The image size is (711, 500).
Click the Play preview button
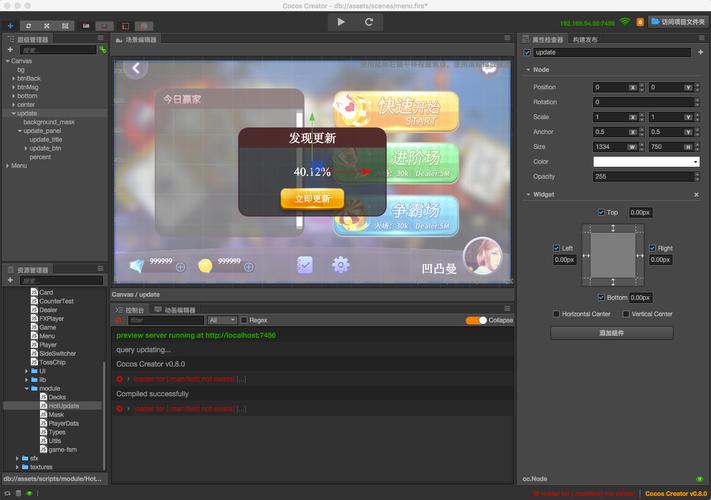341,21
